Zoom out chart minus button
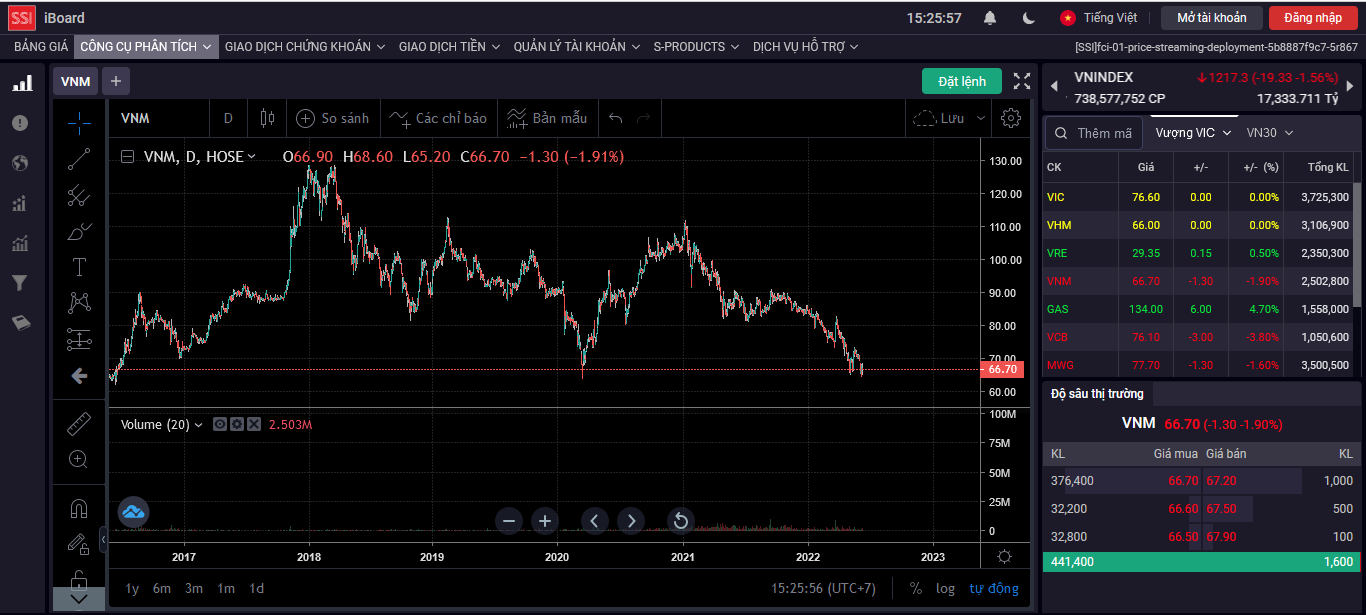1366x615 pixels. click(509, 520)
